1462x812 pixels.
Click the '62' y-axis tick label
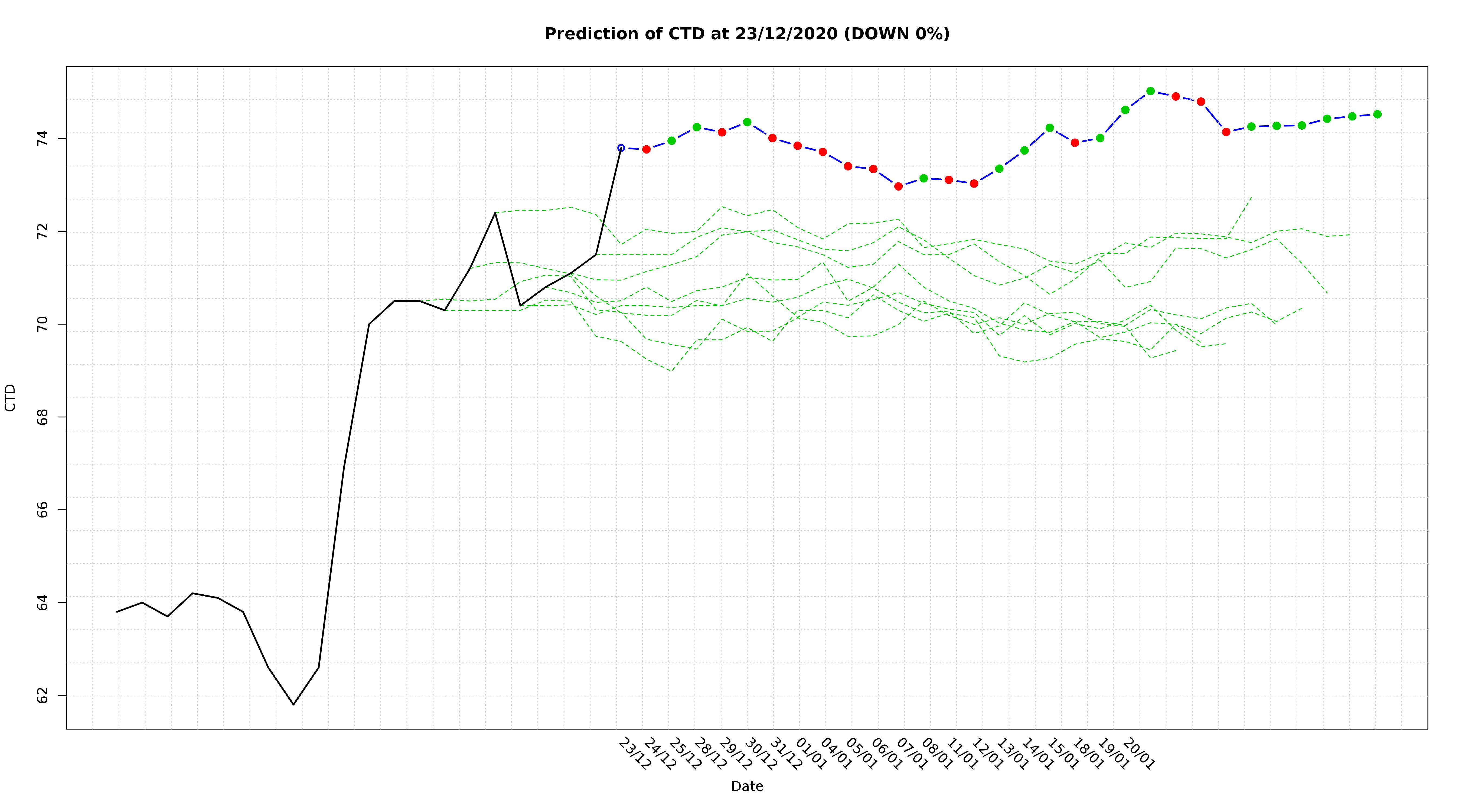(x=43, y=695)
